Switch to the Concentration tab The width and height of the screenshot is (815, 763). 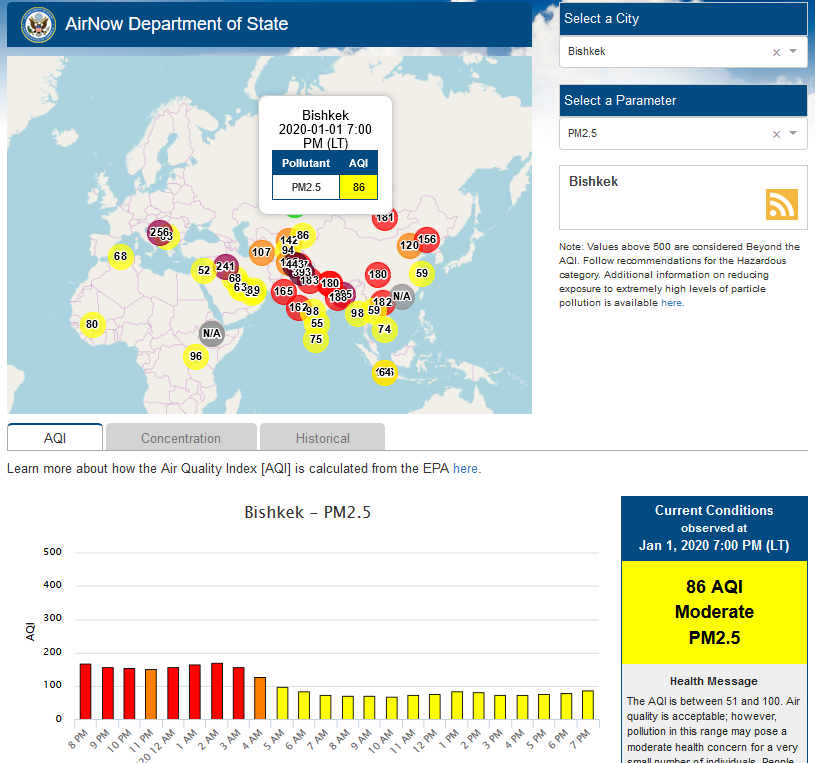tap(181, 438)
